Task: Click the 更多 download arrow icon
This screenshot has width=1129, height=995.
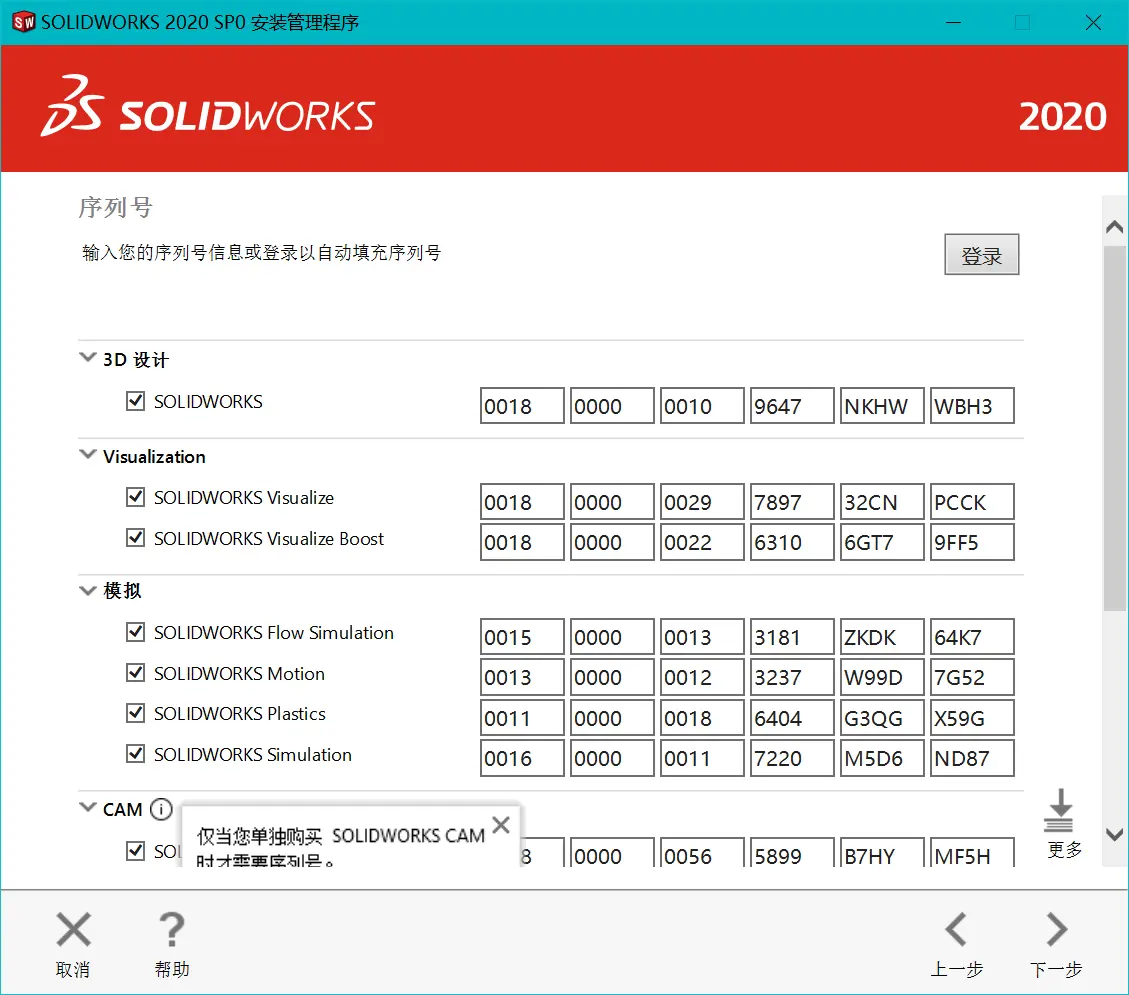Action: pyautogui.click(x=1059, y=811)
